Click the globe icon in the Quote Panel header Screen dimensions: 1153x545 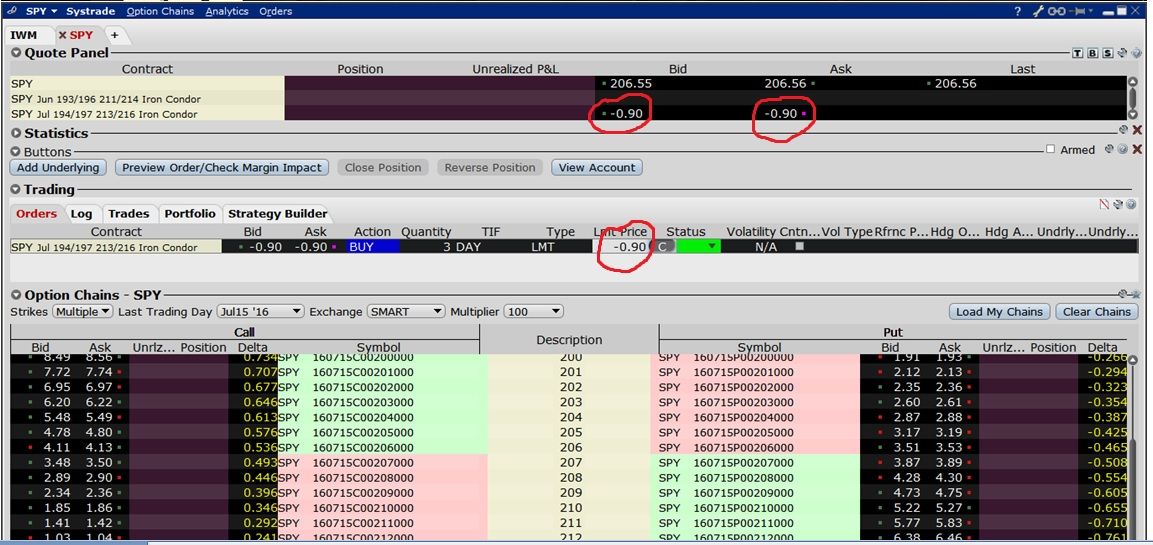(x=1137, y=53)
